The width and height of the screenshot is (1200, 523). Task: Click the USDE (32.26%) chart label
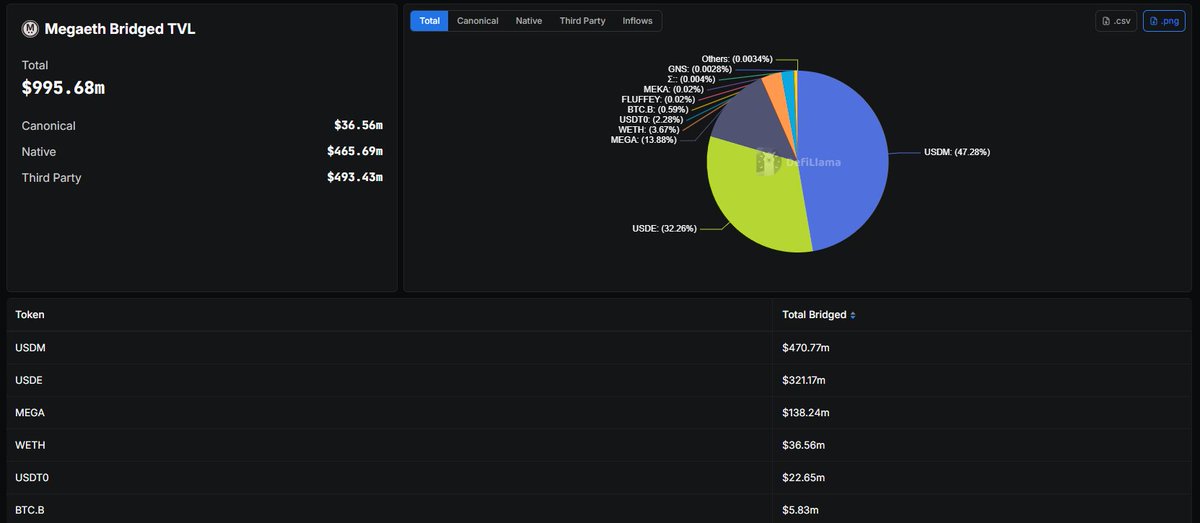click(x=664, y=228)
